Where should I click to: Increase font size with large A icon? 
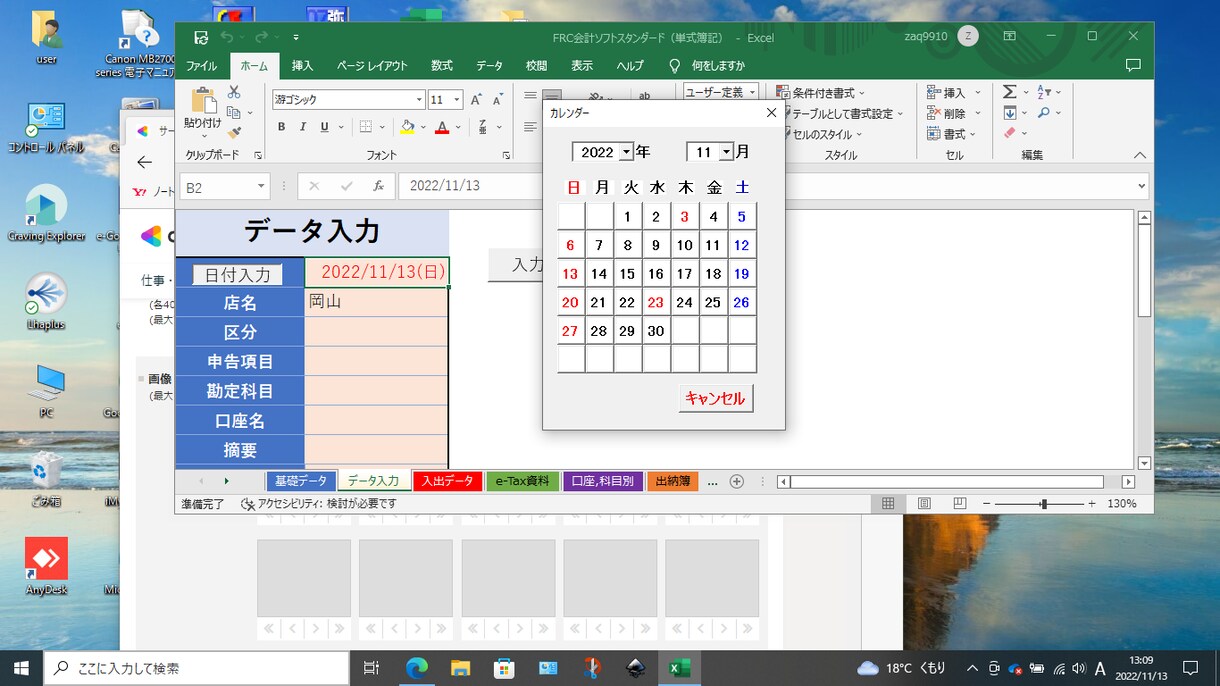(x=476, y=100)
